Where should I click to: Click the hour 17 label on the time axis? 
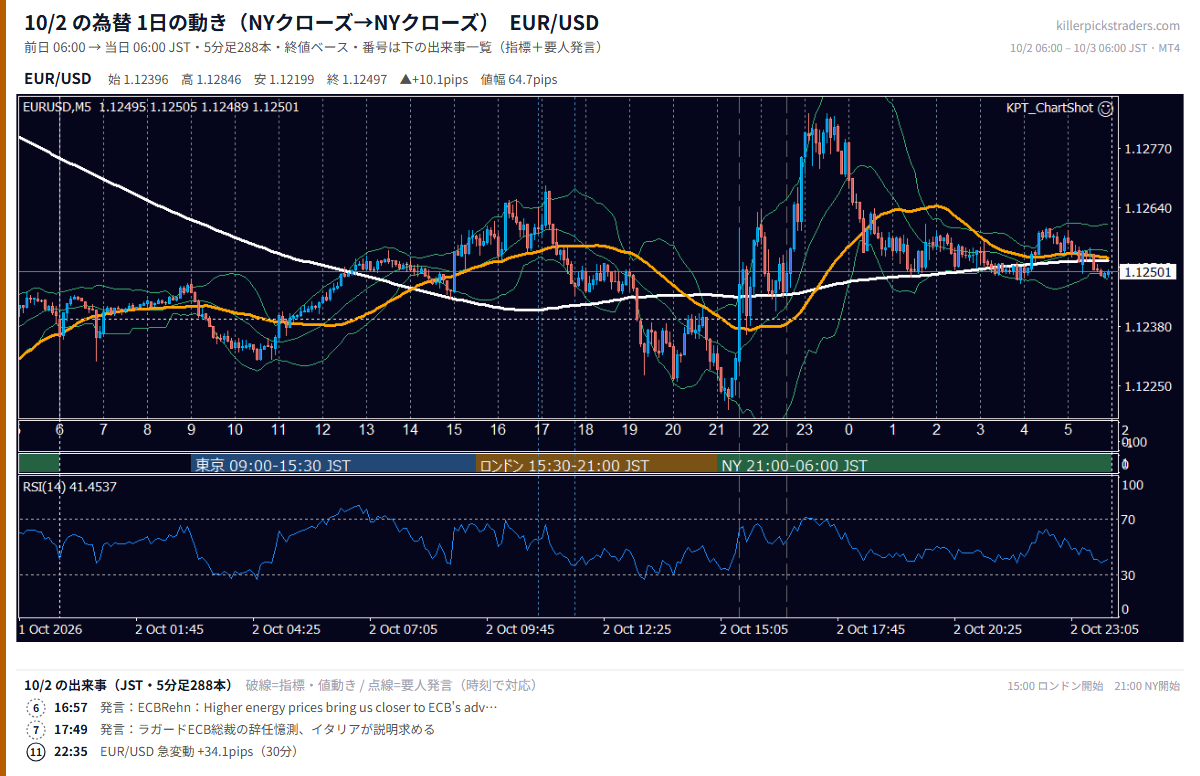coord(541,430)
